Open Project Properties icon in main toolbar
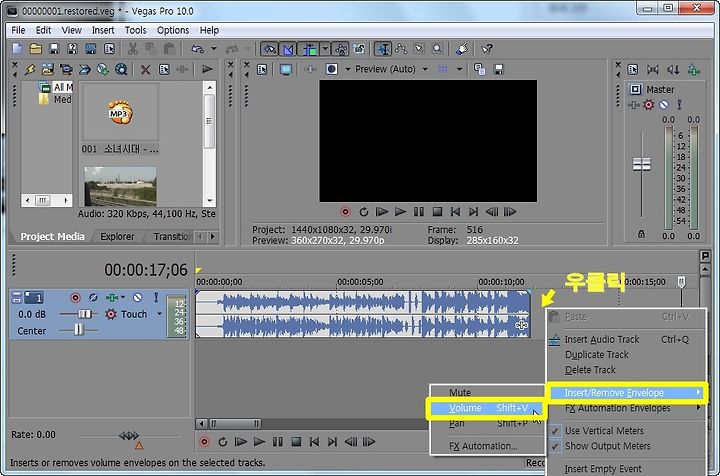Viewport: 720px width, 476px height. click(x=109, y=49)
